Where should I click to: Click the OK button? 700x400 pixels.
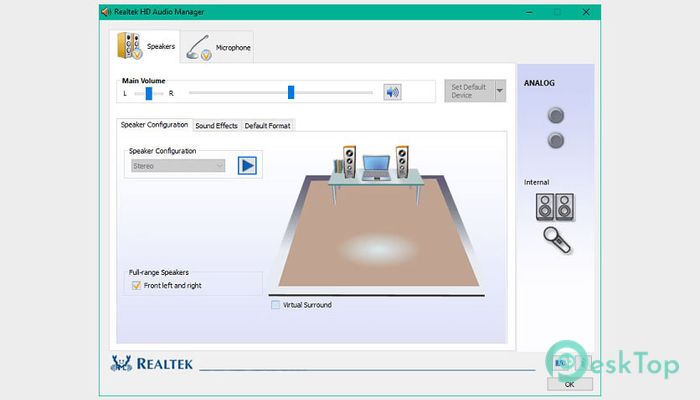click(570, 384)
